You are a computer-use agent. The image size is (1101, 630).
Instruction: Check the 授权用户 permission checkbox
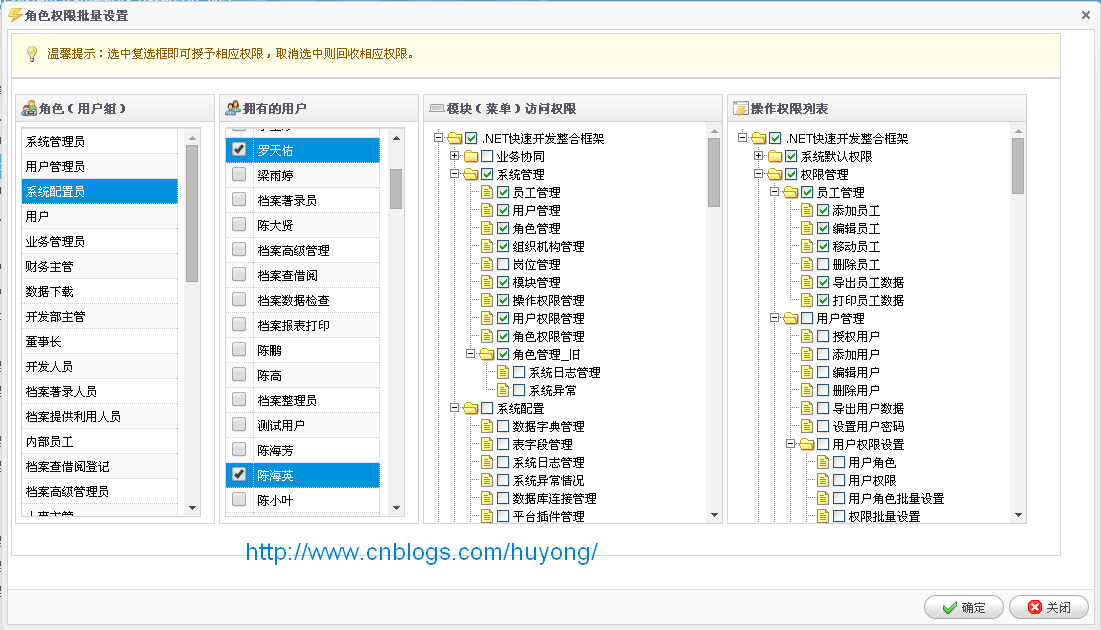[824, 336]
